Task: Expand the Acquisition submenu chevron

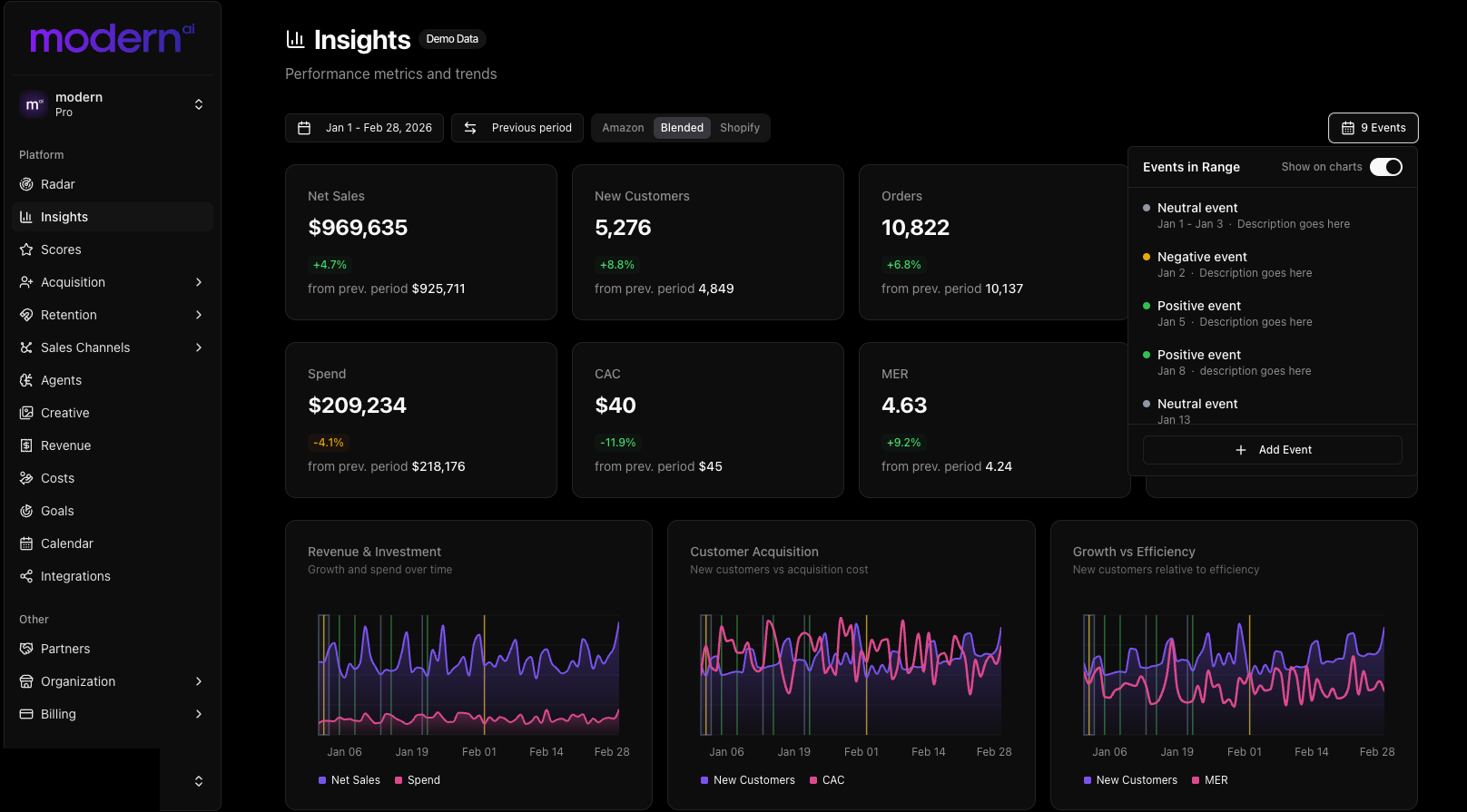Action: pos(199,282)
